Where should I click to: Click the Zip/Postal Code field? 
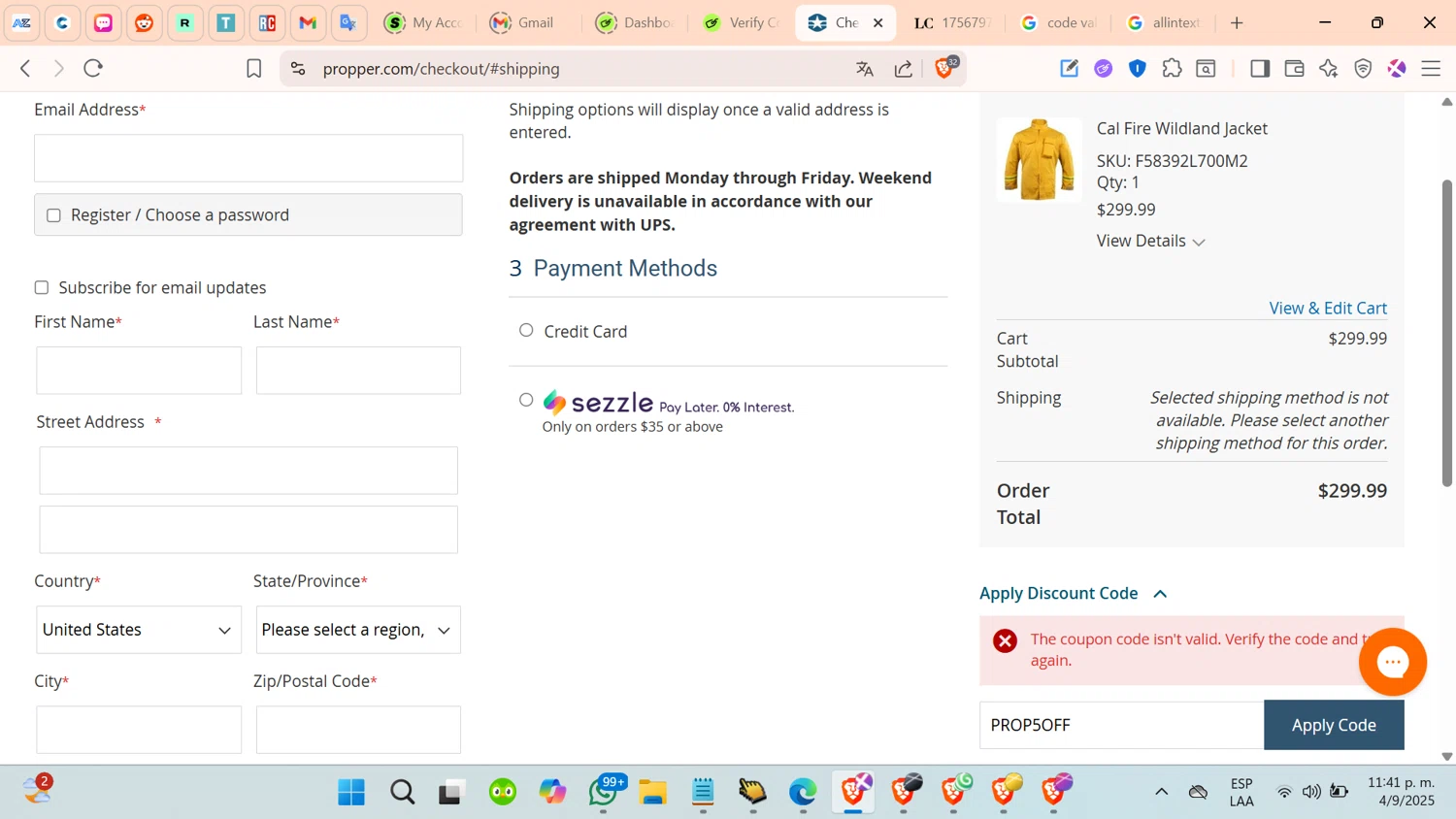coord(358,730)
